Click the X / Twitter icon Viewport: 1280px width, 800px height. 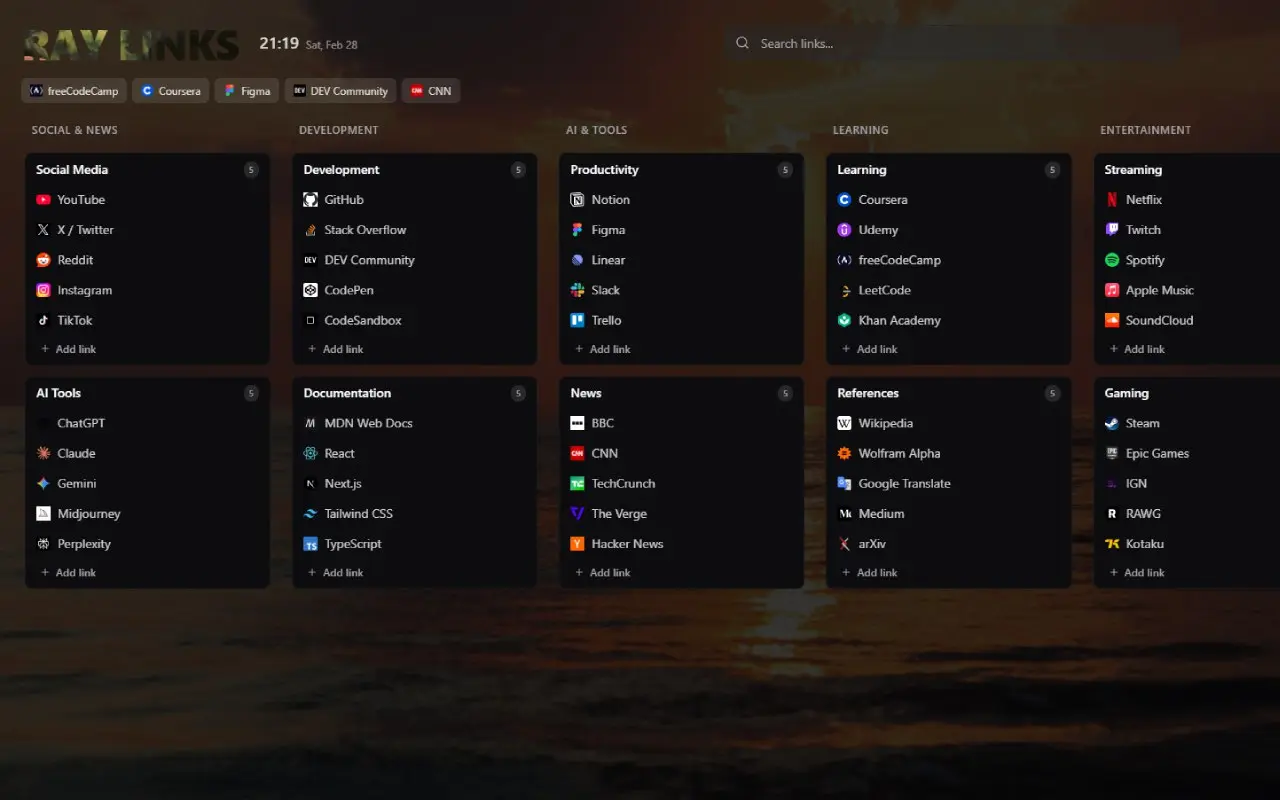[43, 230]
